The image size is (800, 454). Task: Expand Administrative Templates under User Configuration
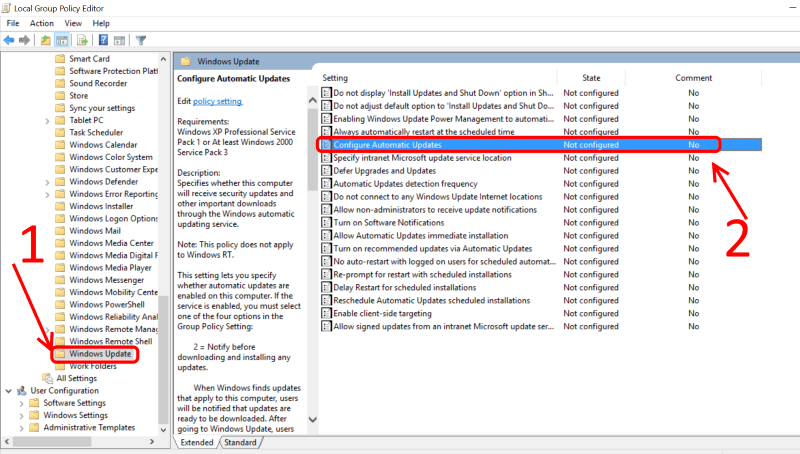pyautogui.click(x=20, y=428)
